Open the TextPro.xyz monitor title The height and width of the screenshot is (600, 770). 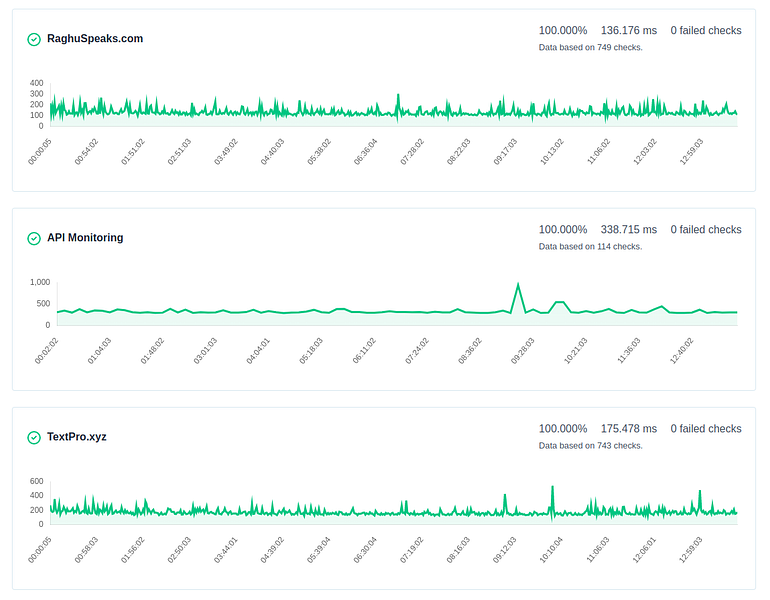tap(77, 436)
